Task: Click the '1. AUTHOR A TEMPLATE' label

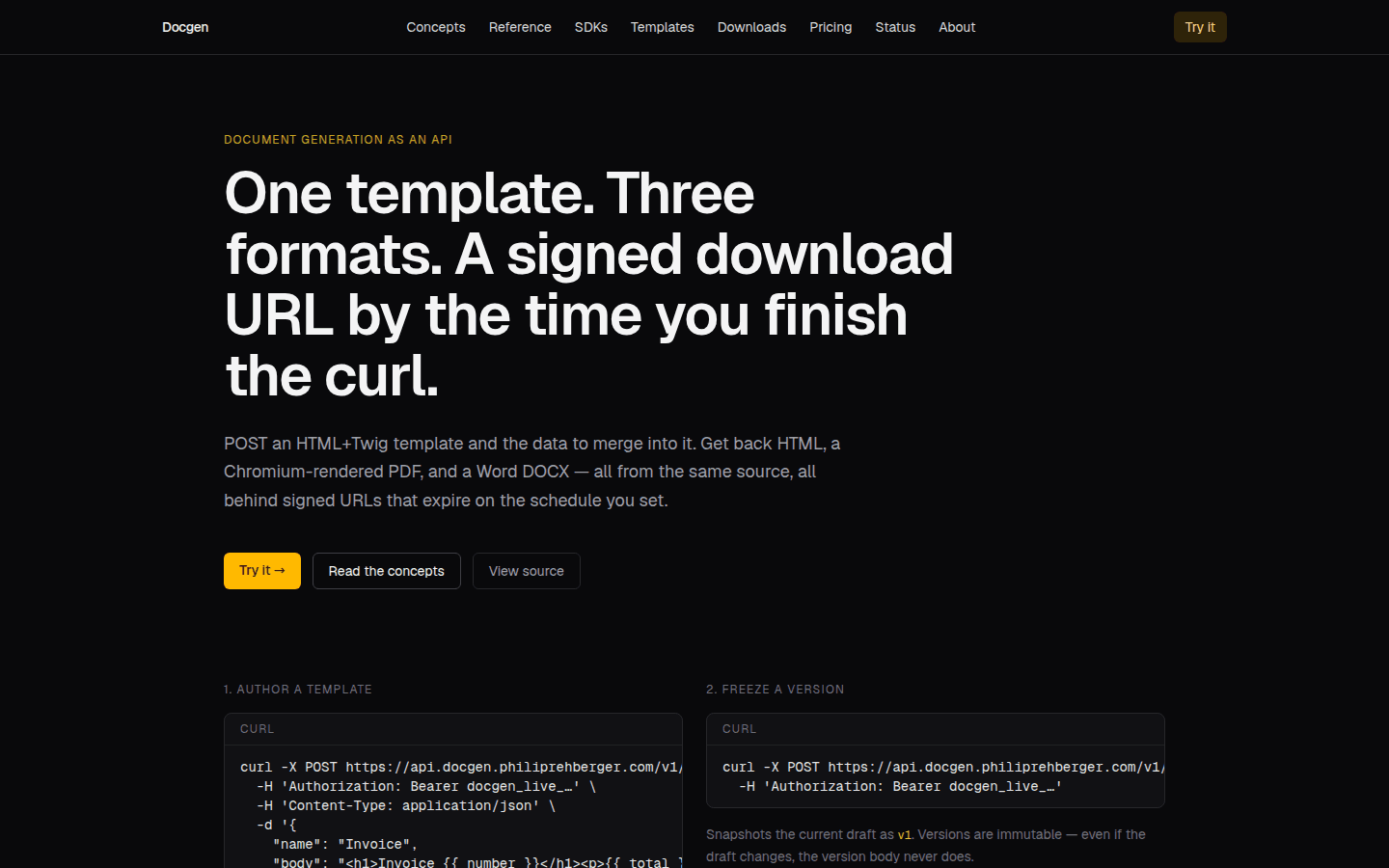Action: click(298, 690)
